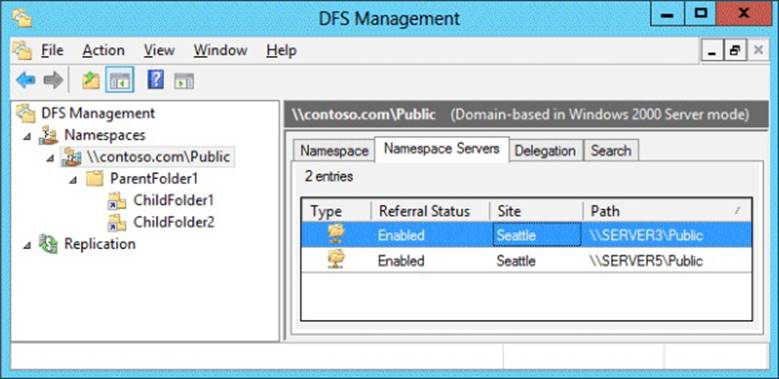Click the Up One Level folder icon
Viewport: 779px width, 379px height.
click(x=91, y=80)
